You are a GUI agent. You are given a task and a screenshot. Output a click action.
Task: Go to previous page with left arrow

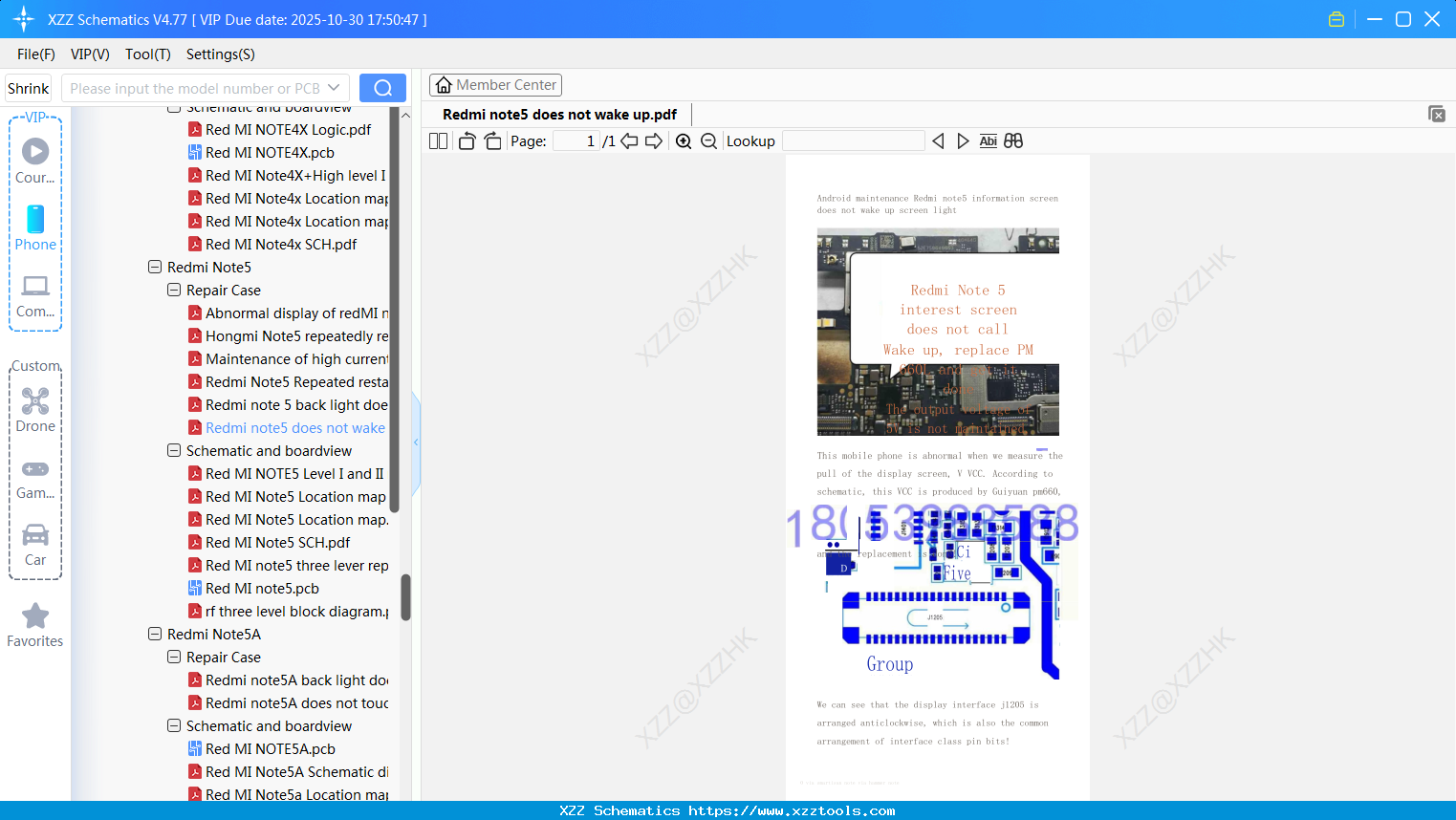click(x=629, y=141)
